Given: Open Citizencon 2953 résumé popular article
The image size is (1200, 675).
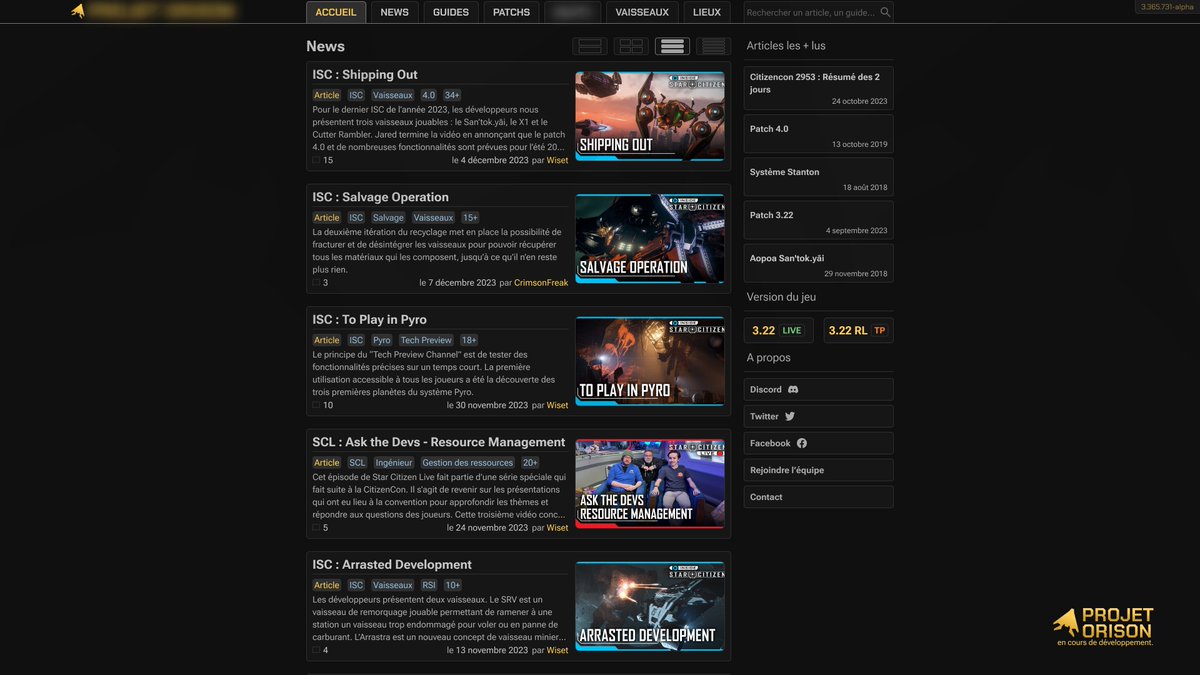Looking at the screenshot, I should [x=818, y=88].
